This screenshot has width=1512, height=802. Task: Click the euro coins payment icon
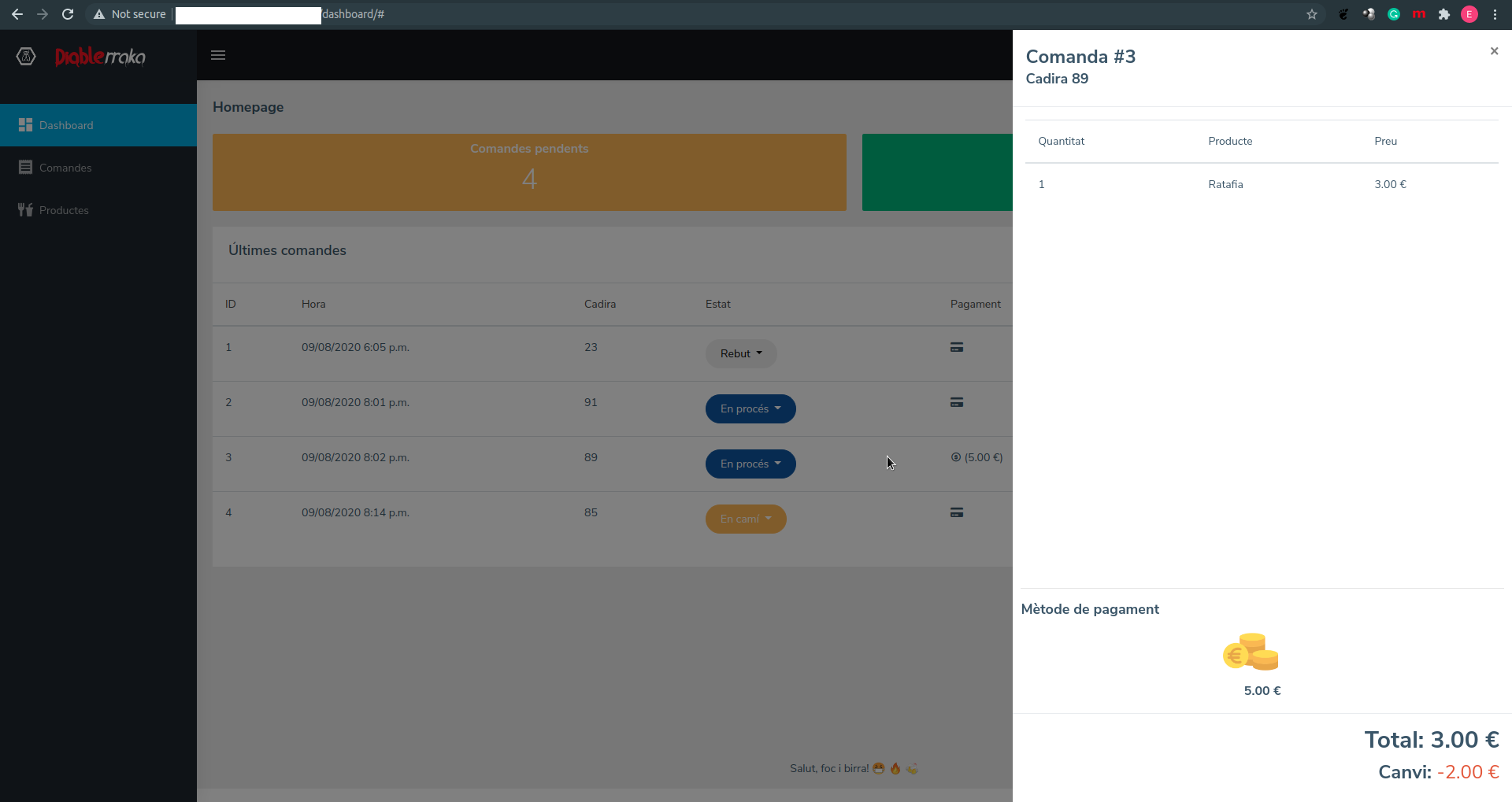coord(1251,652)
